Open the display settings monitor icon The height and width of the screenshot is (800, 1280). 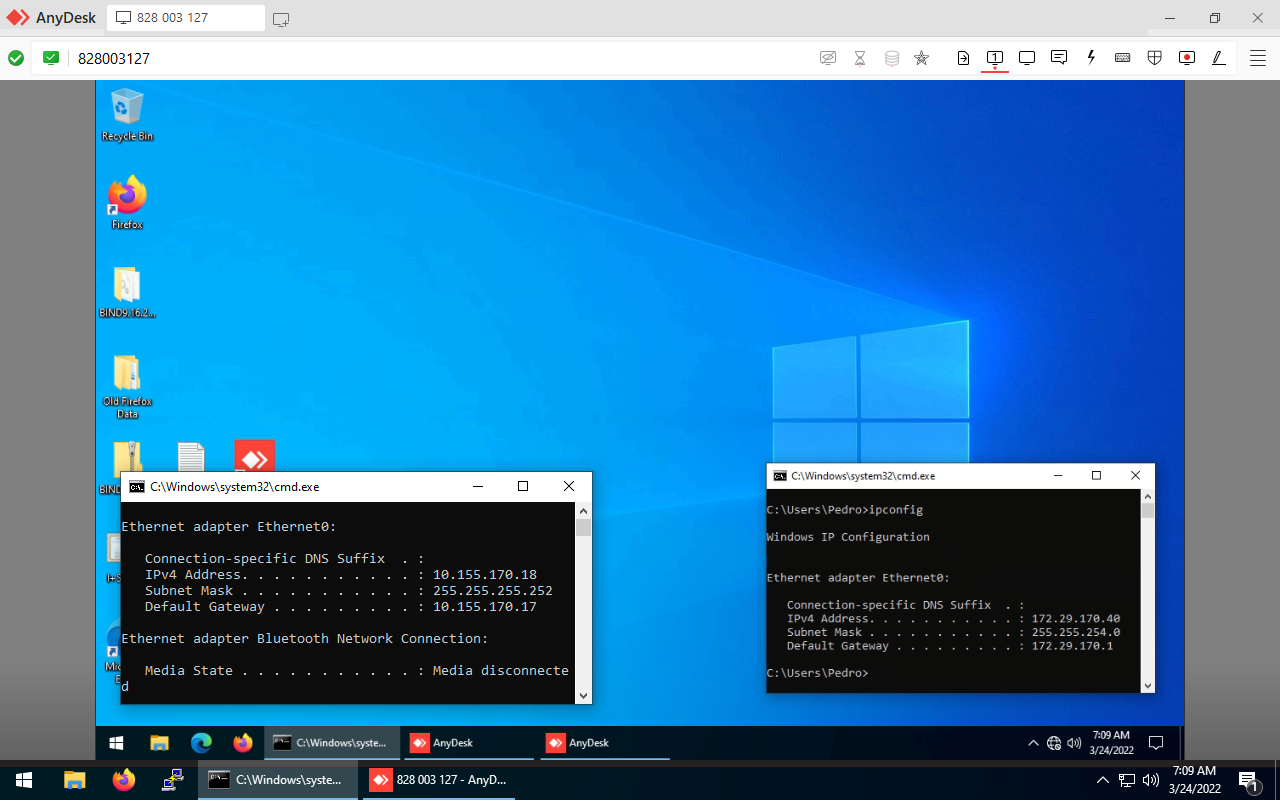point(1027,58)
